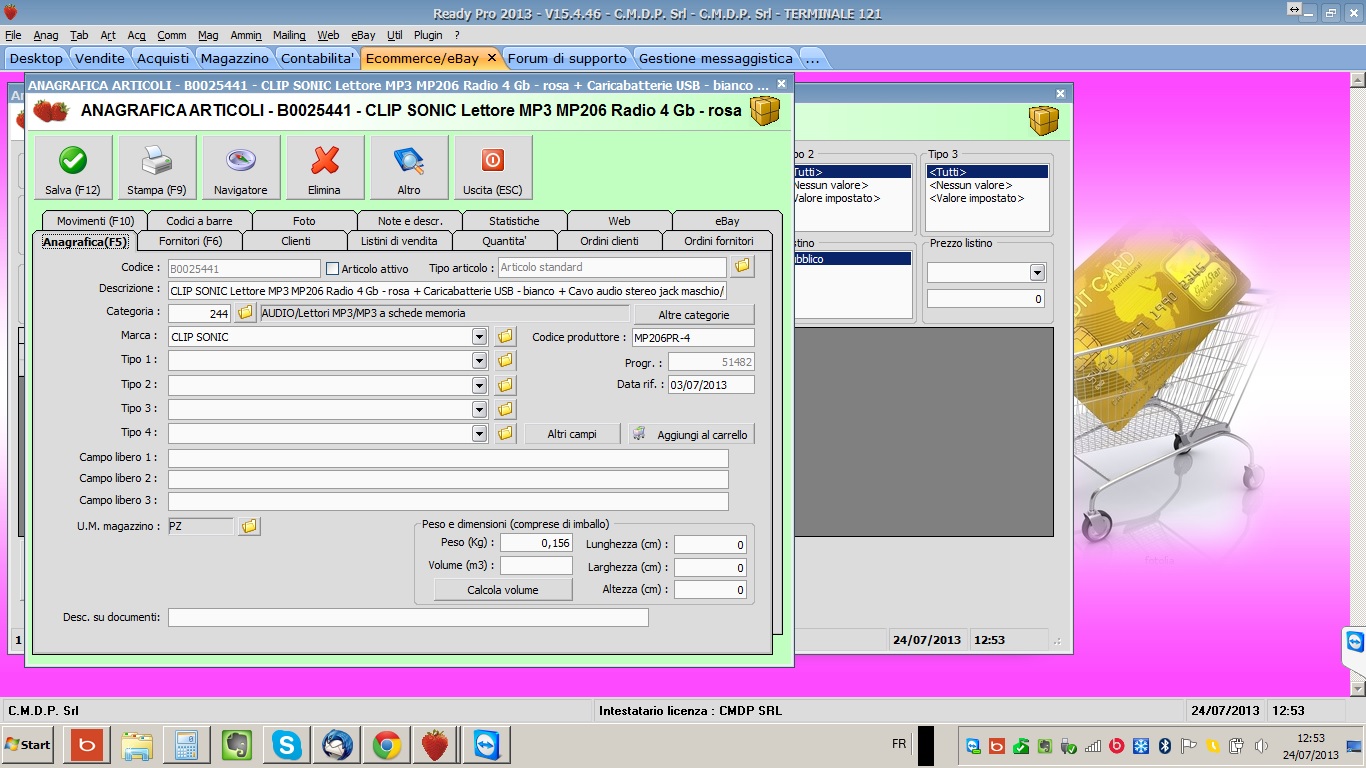
Task: Open the Anag menu
Action: [x=46, y=35]
